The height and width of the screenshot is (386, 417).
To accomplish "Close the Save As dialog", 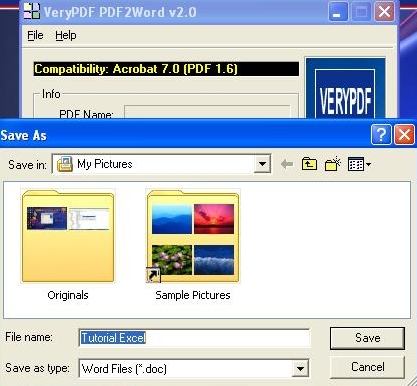I will coord(404,135).
